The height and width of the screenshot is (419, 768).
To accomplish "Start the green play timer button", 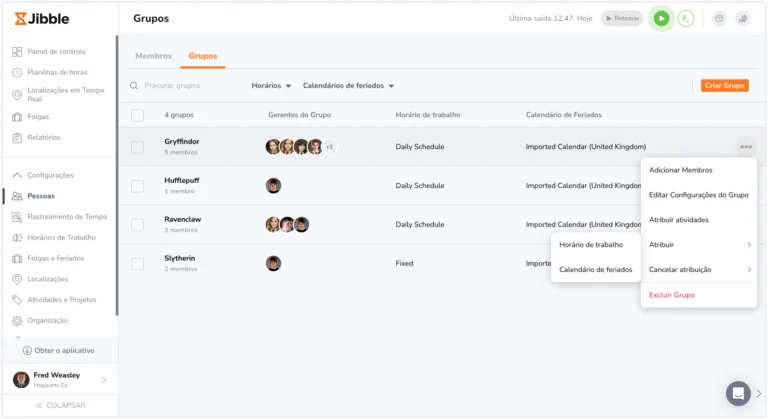I will [x=661, y=19].
